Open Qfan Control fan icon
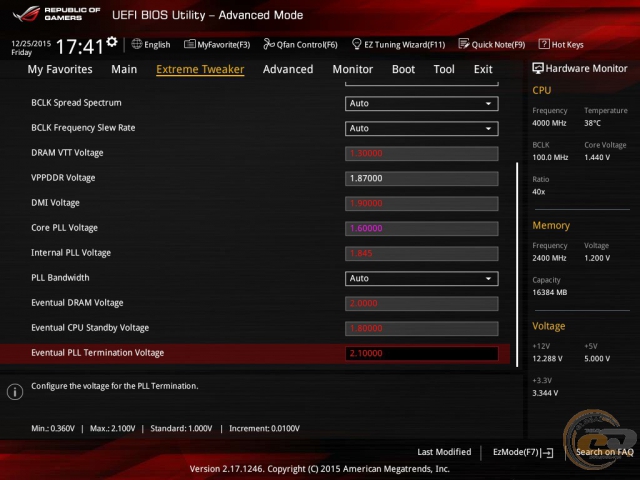Image resolution: width=640 pixels, height=480 pixels. click(x=269, y=44)
